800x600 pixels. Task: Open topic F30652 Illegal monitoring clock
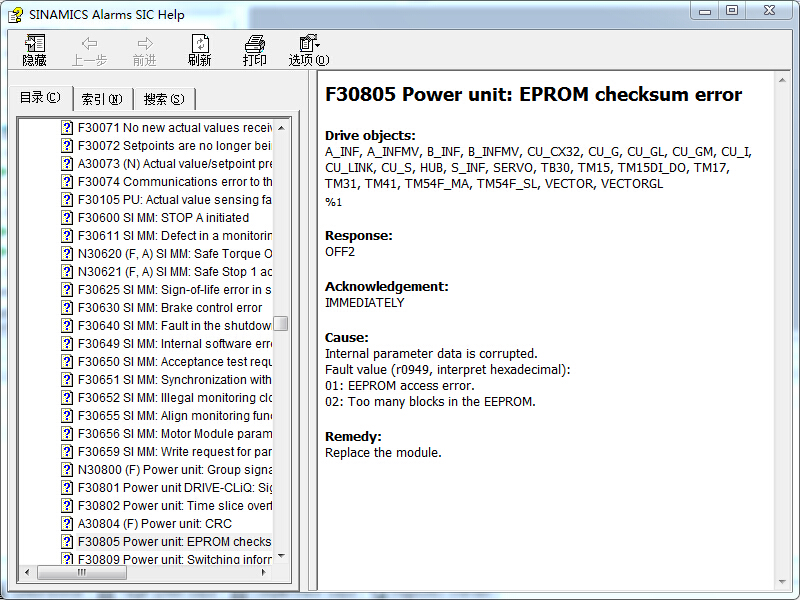174,397
